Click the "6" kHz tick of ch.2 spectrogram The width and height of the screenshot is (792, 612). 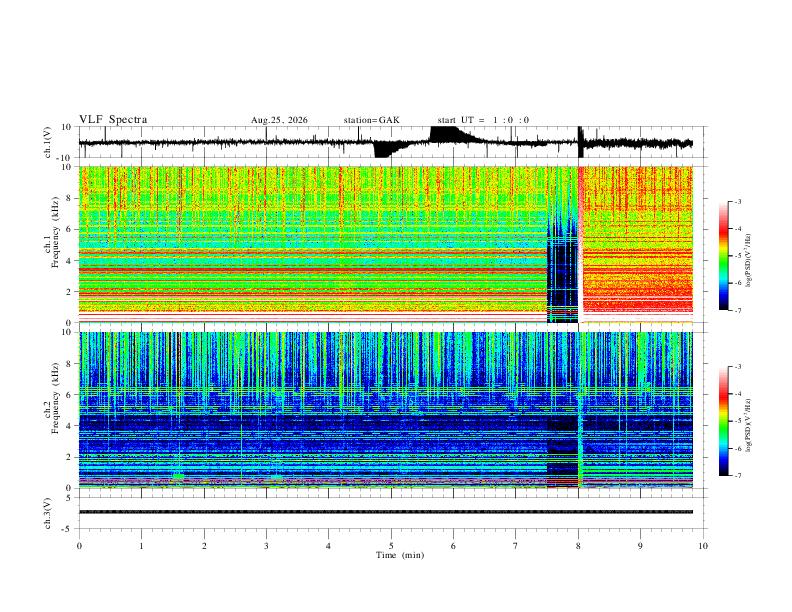(70, 395)
